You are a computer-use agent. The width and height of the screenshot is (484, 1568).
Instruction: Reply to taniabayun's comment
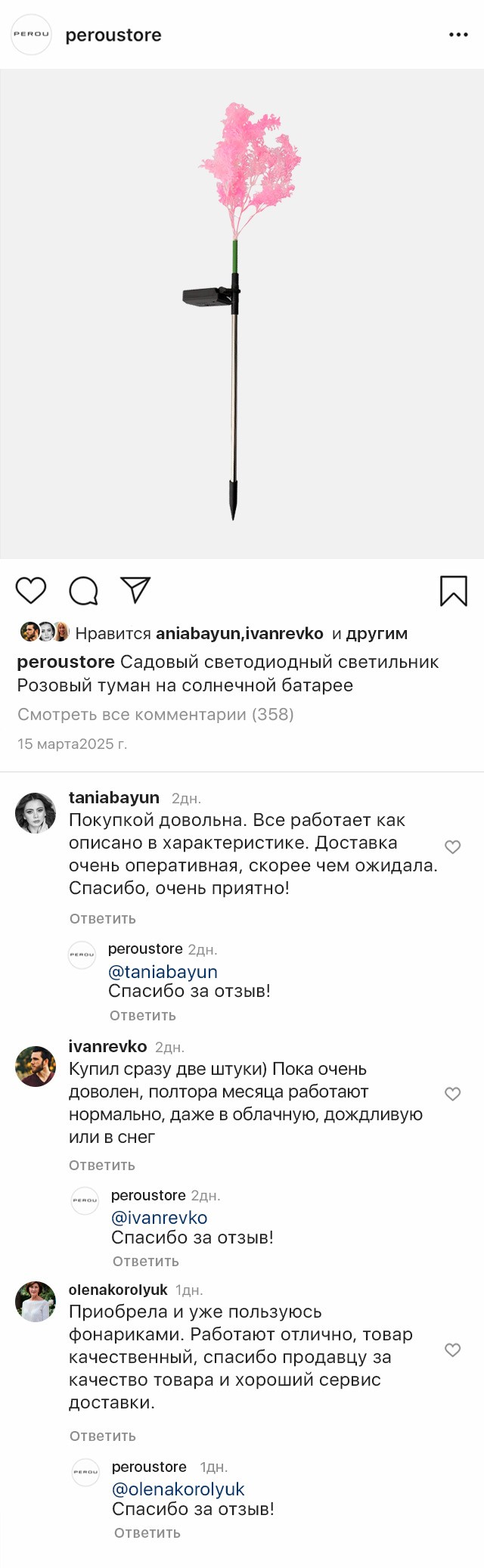pos(103,918)
